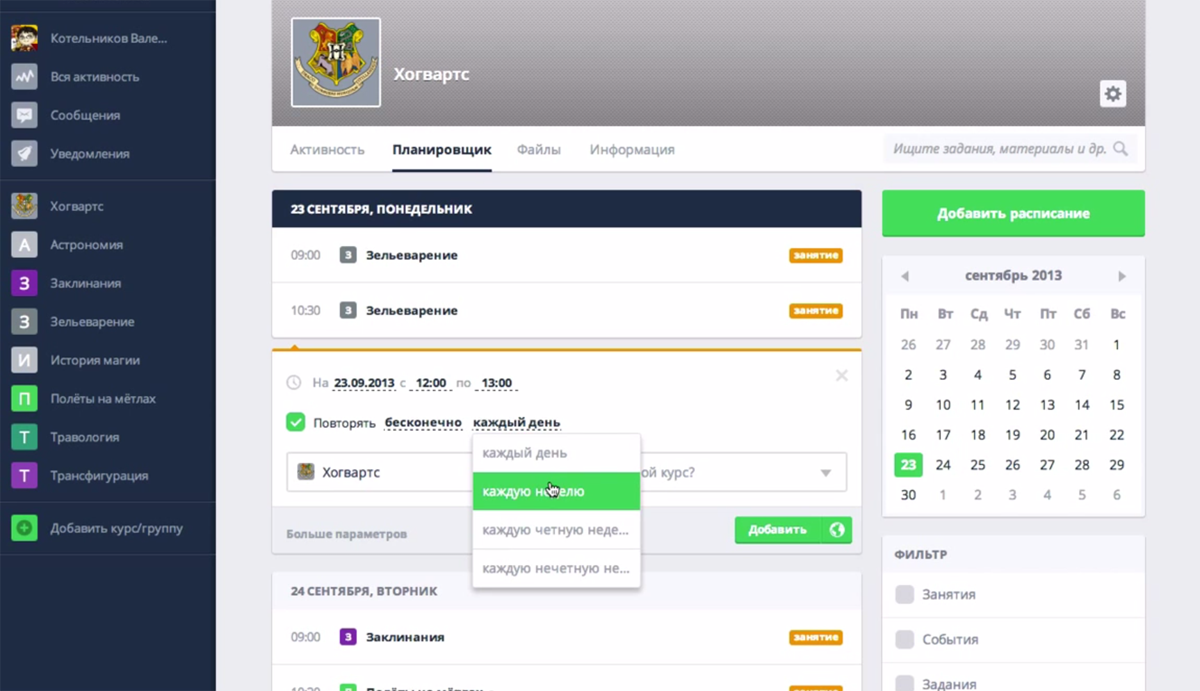
Task: Select 'every week' from repeat dropdown
Action: (555, 491)
